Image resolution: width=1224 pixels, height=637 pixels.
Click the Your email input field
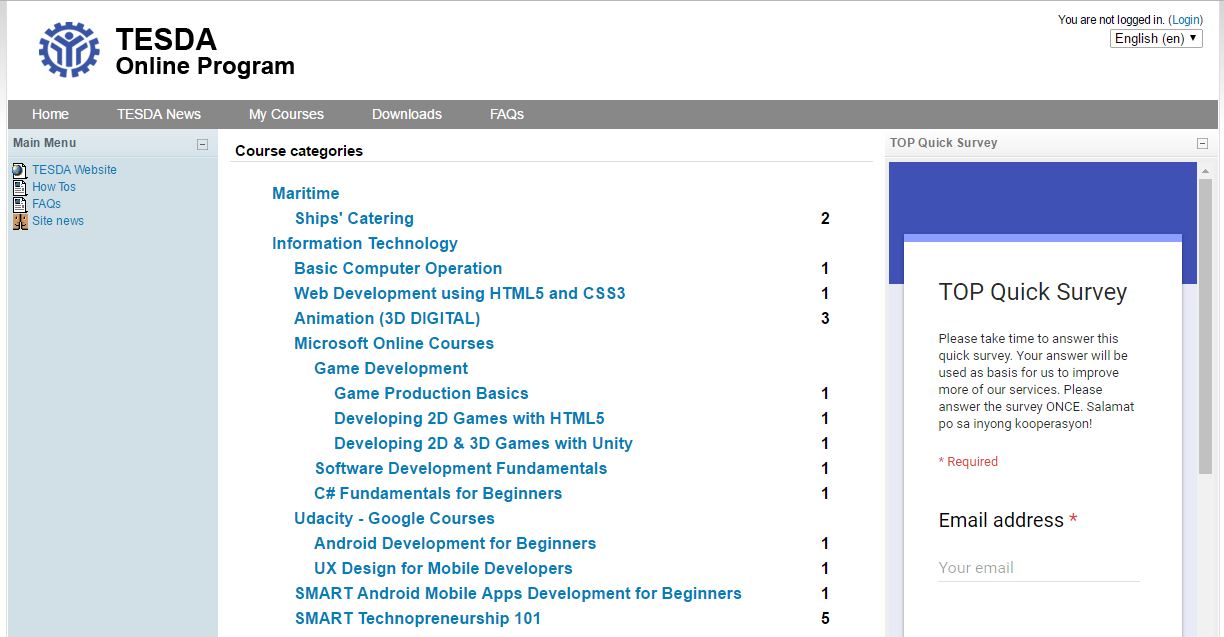tap(1039, 567)
